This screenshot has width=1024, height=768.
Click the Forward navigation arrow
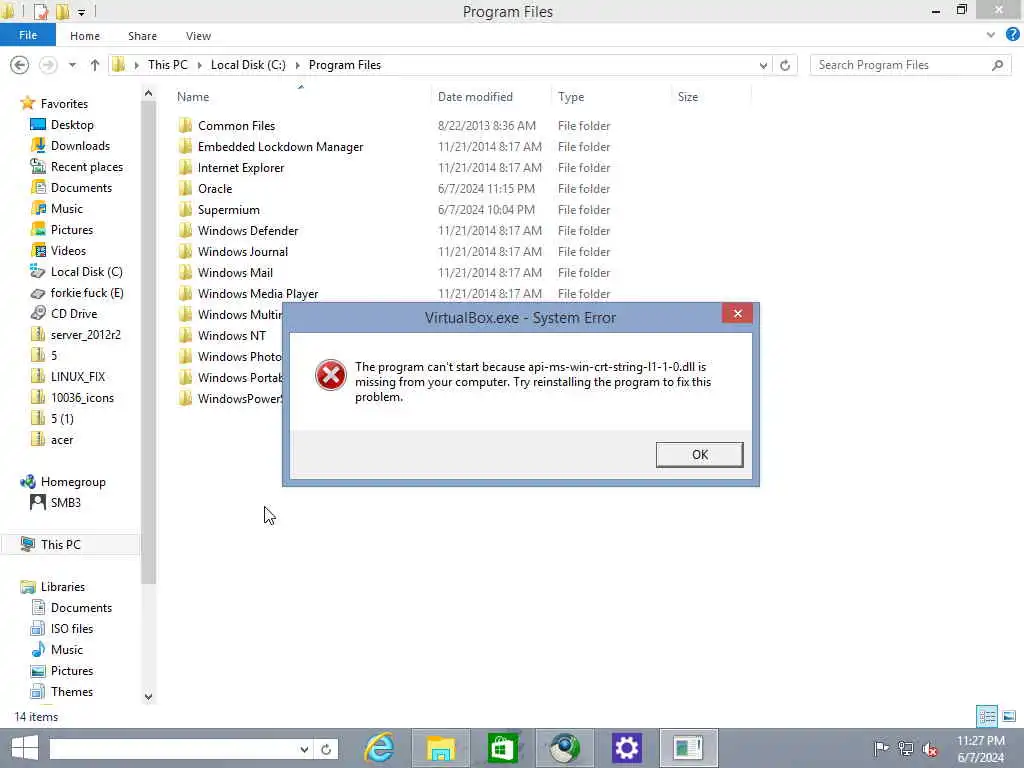48,65
